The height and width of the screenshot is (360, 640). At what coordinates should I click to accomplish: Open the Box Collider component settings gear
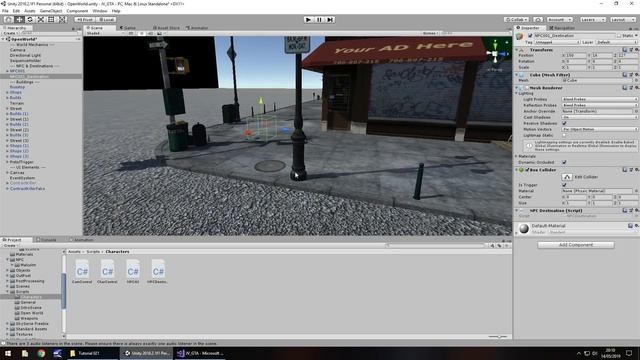pos(636,170)
